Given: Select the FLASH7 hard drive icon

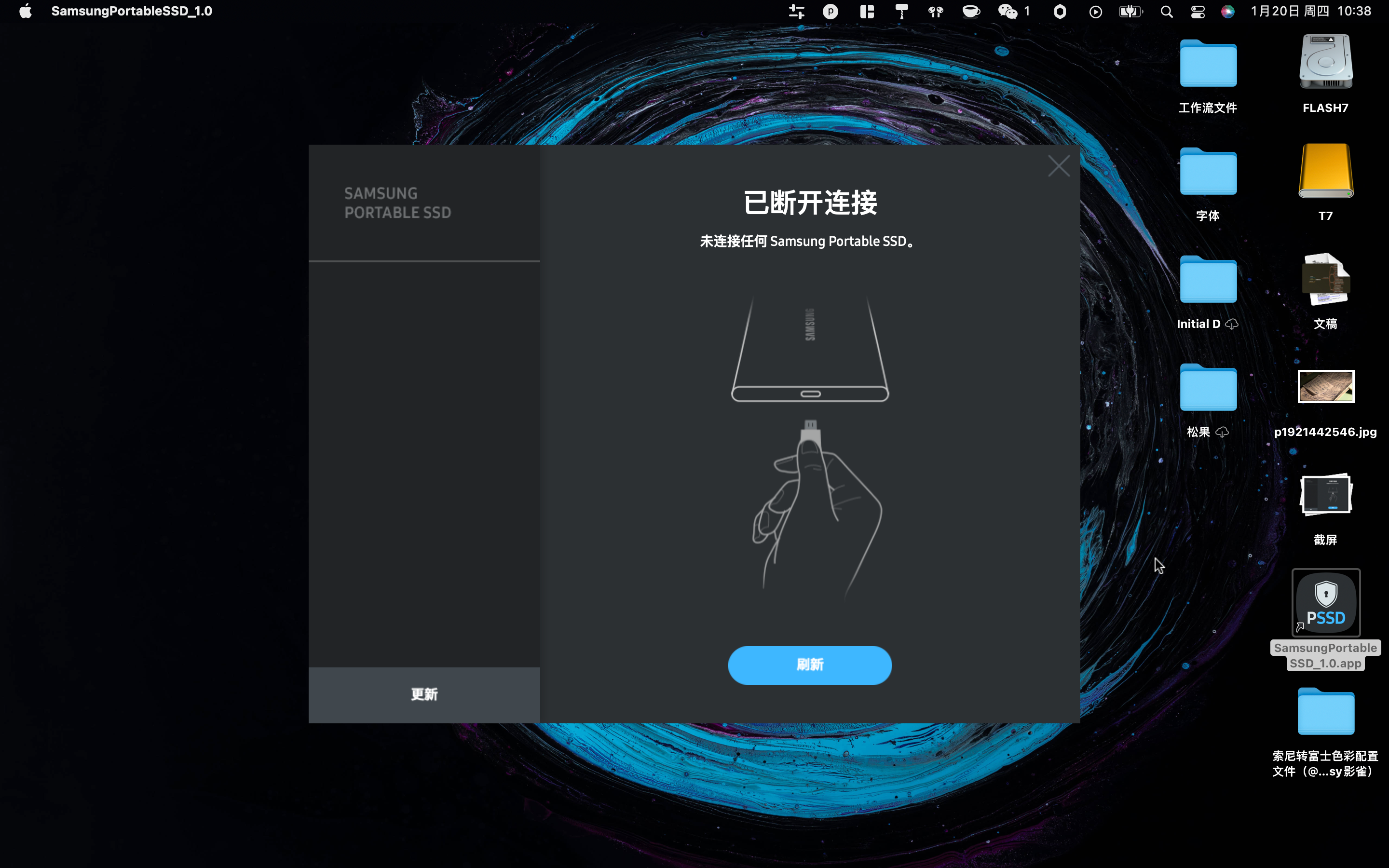Looking at the screenshot, I should [x=1325, y=63].
